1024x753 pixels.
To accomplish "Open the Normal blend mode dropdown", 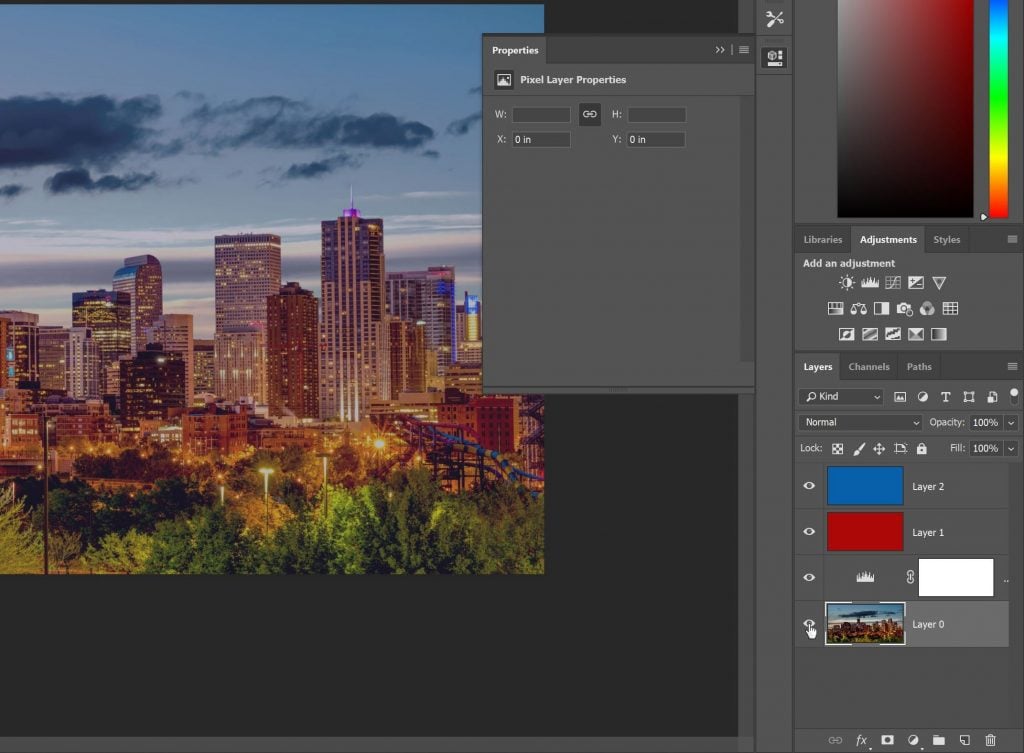I will coord(860,423).
